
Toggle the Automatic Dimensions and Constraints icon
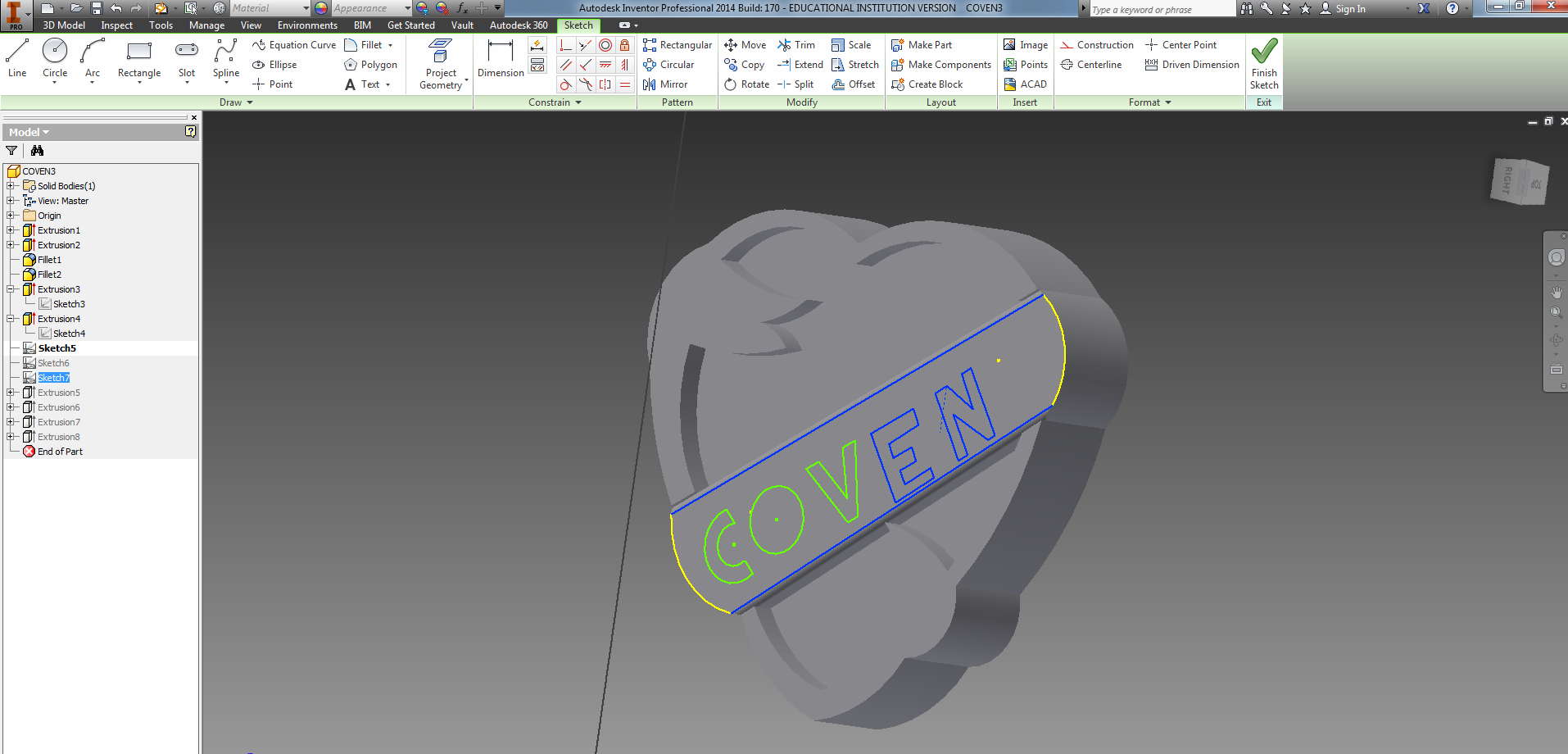tap(537, 45)
